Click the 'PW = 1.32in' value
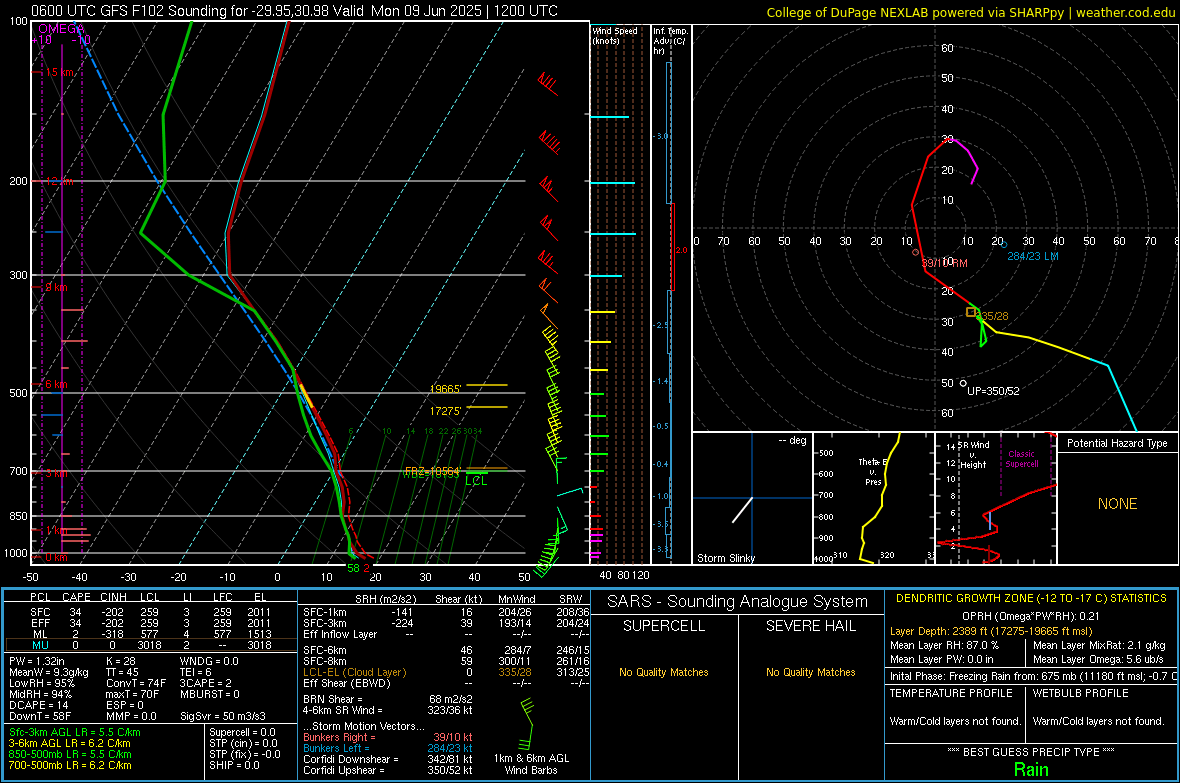Image resolution: width=1180 pixels, height=783 pixels. coord(37,661)
